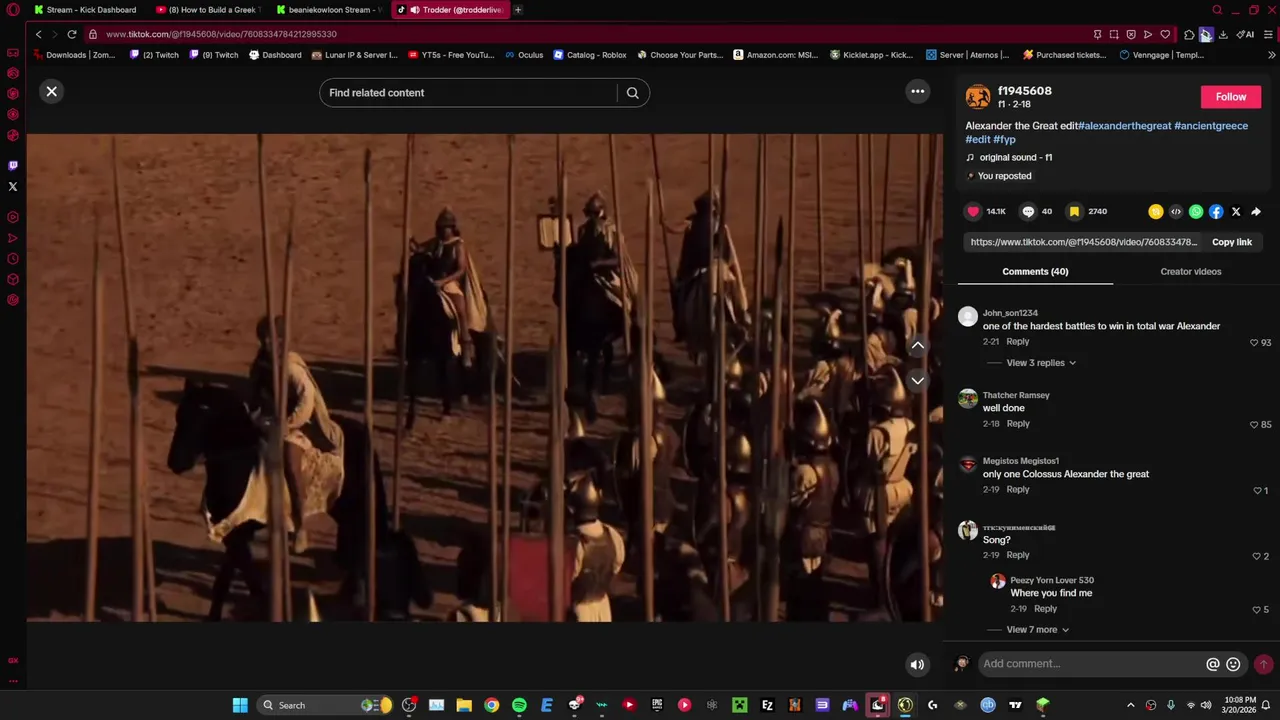The width and height of the screenshot is (1280, 720).
Task: Open X in the Opera sidebar
Action: click(13, 187)
